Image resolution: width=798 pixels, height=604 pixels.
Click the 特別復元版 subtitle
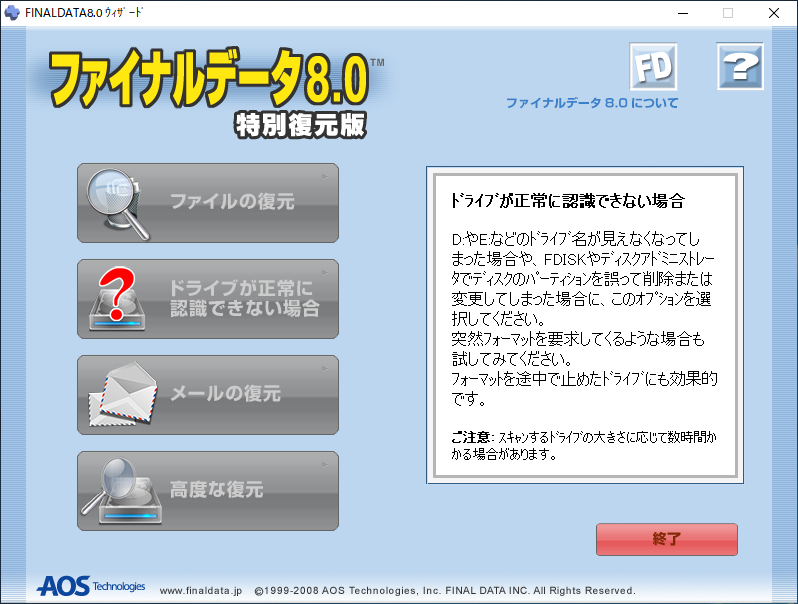[x=301, y=125]
